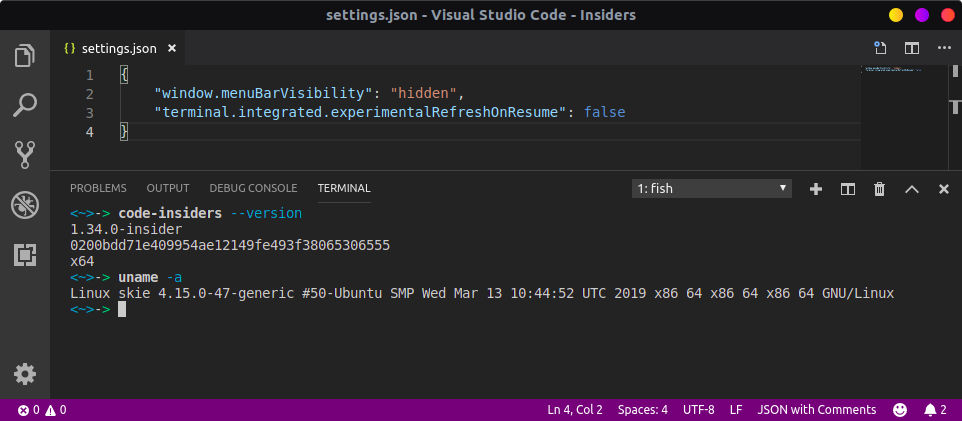Click 'Ln 4, Col 2' in status bar
962x421 pixels.
pyautogui.click(x=575, y=410)
